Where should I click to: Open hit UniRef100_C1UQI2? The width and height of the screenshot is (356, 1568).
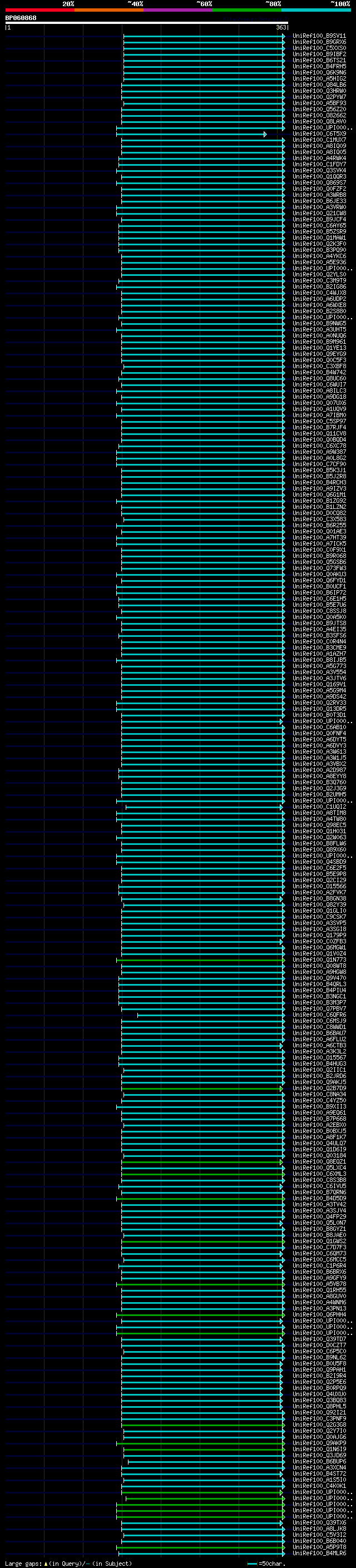click(319, 807)
